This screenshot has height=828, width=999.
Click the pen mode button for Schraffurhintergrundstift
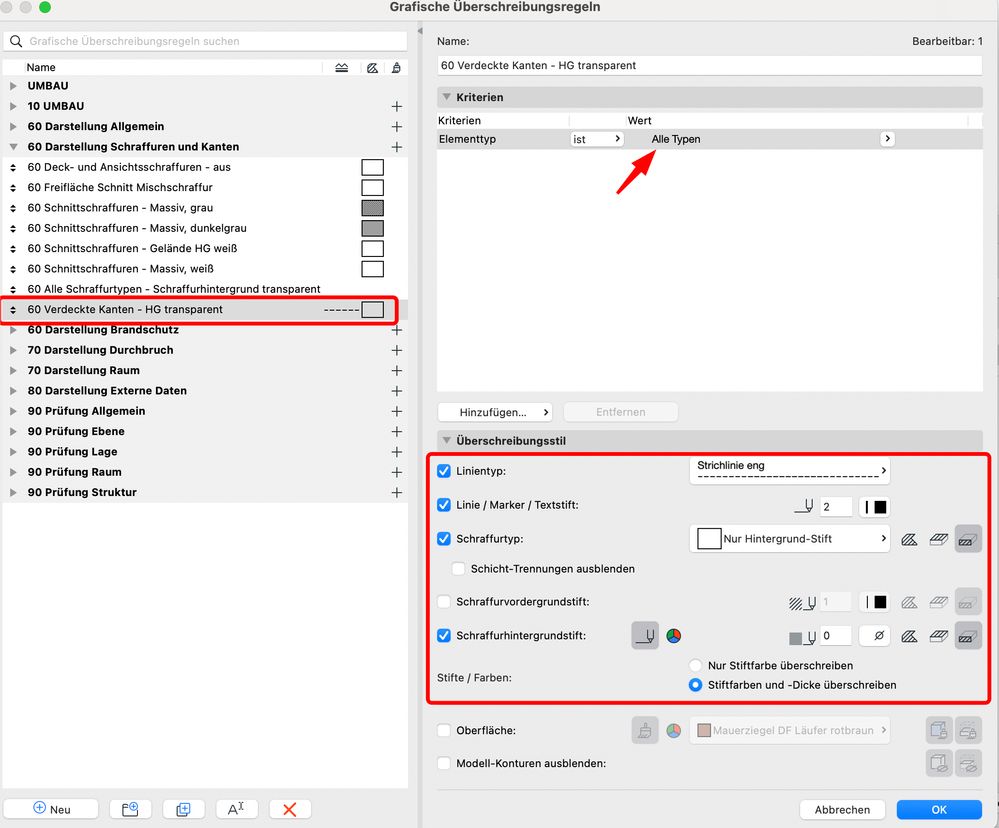point(645,636)
